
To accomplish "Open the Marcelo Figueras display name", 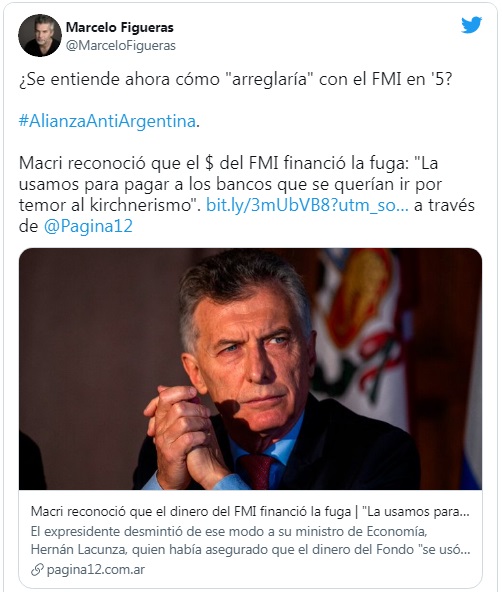I will point(120,27).
